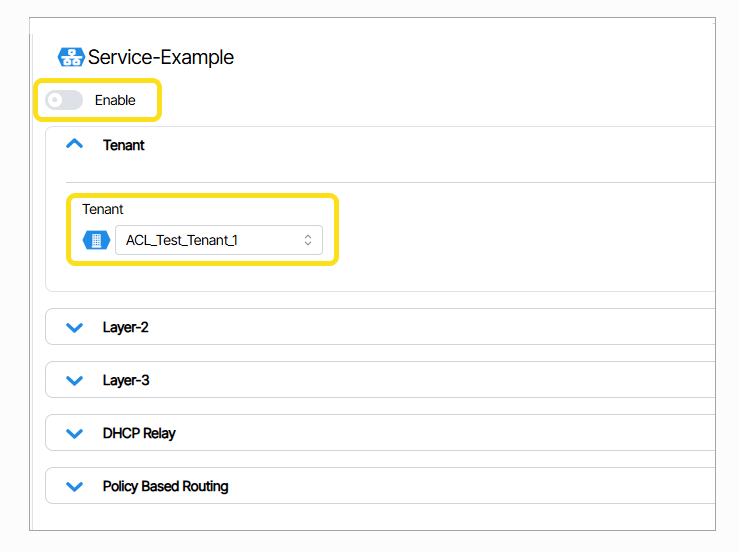
Task: Toggle the Enable switch on
Action: [x=64, y=100]
